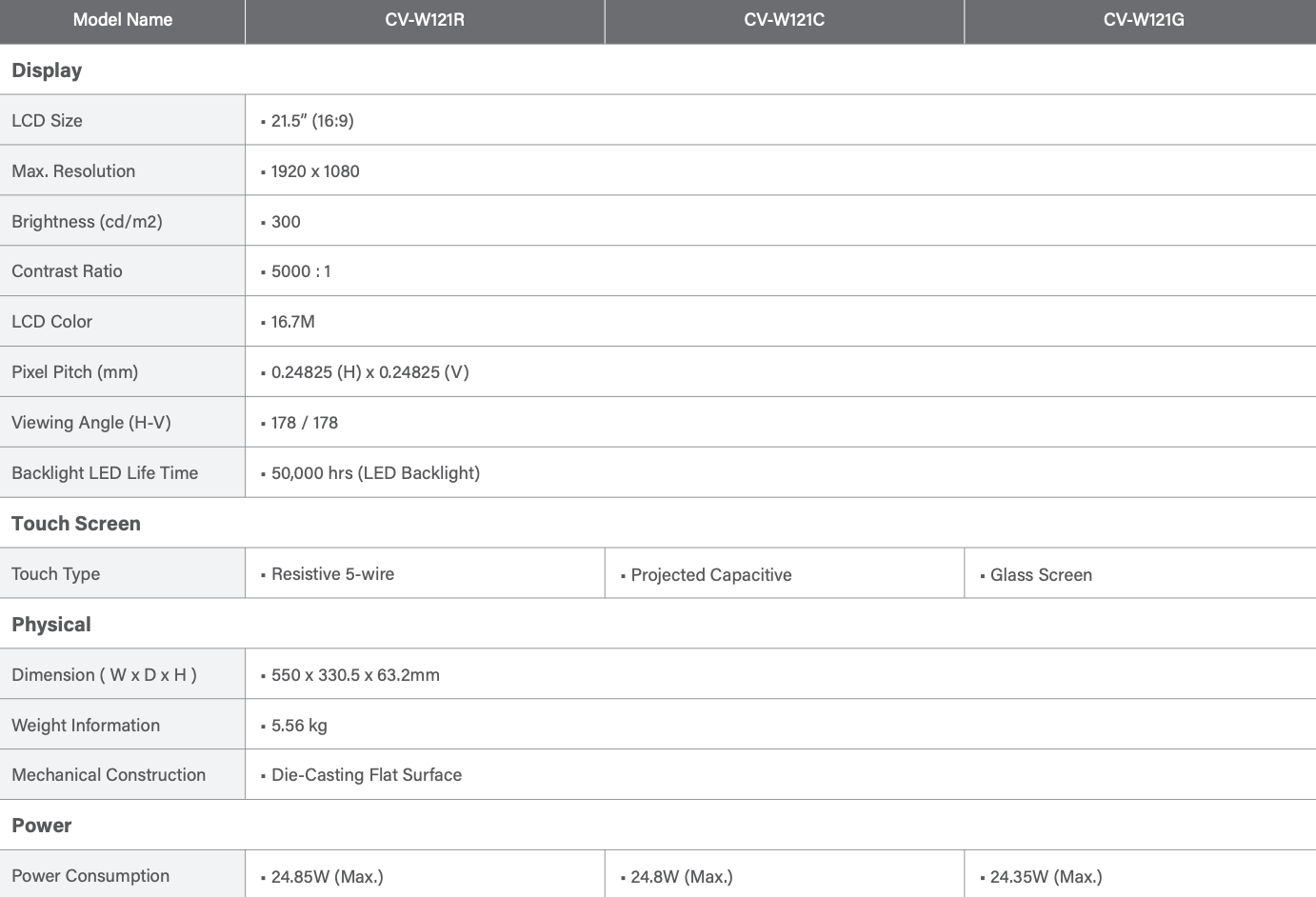The height and width of the screenshot is (897, 1316).
Task: Select the CV-W121C column header
Action: tap(785, 20)
